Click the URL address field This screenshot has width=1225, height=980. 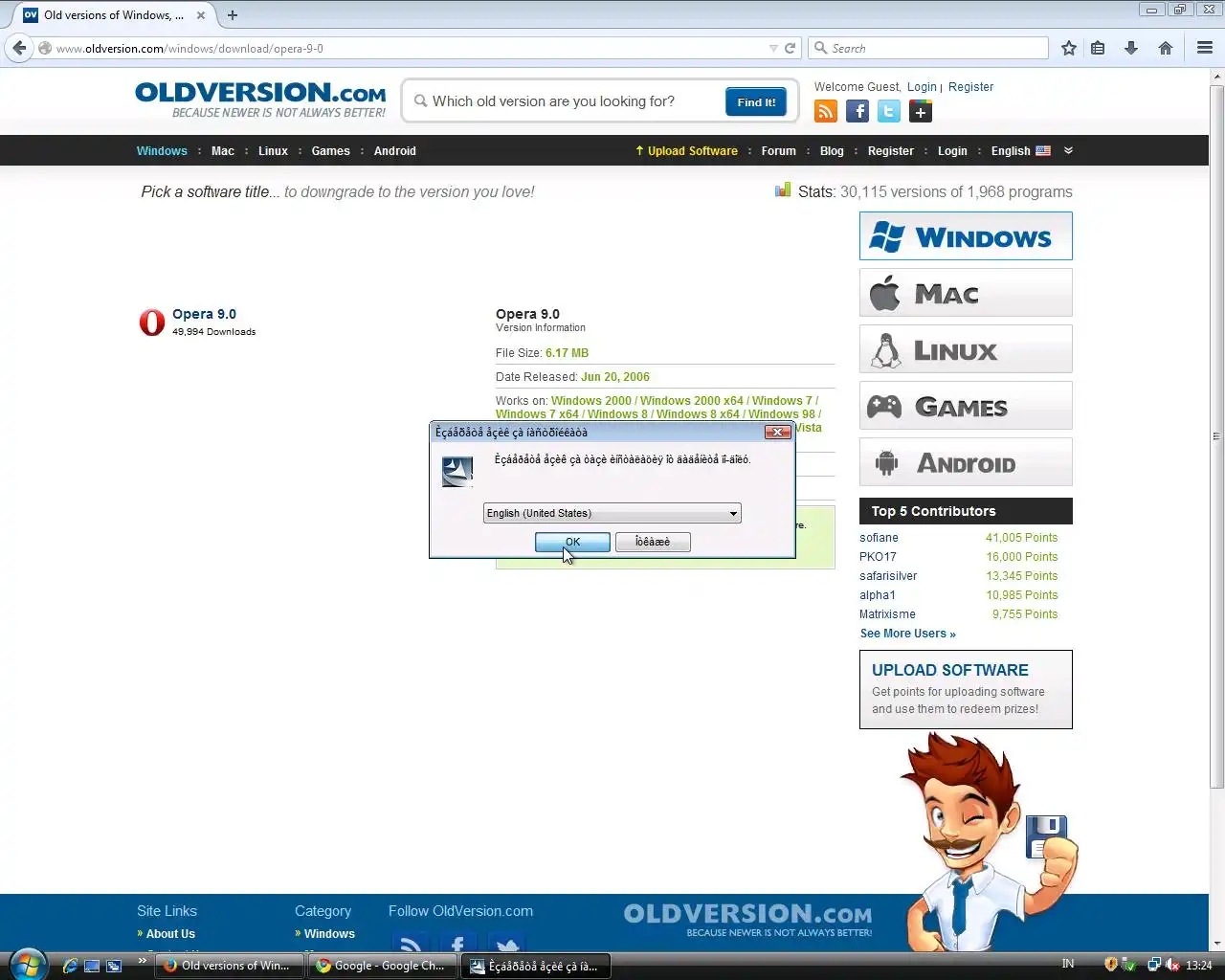tap(410, 48)
